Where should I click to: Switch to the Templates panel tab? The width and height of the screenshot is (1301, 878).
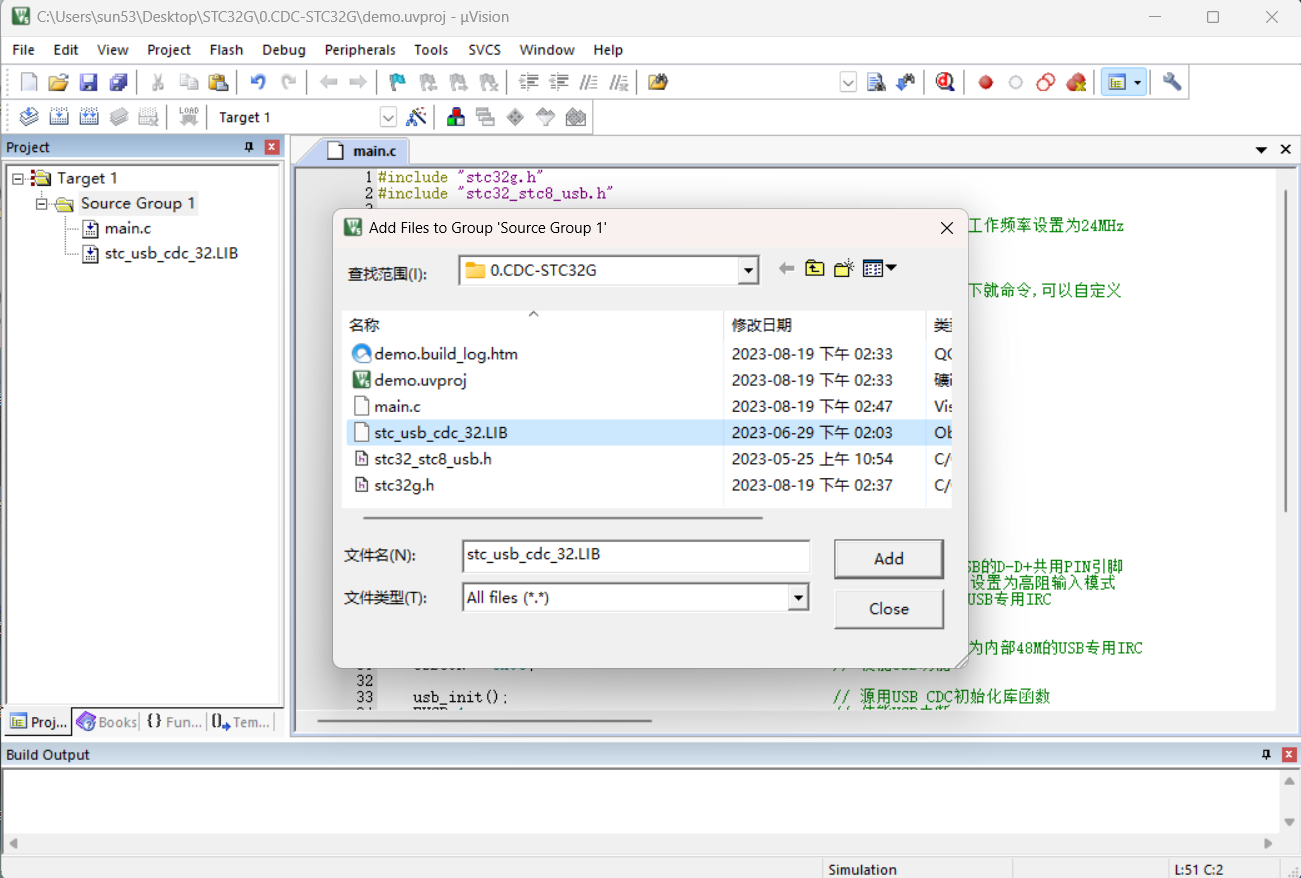pyautogui.click(x=240, y=722)
